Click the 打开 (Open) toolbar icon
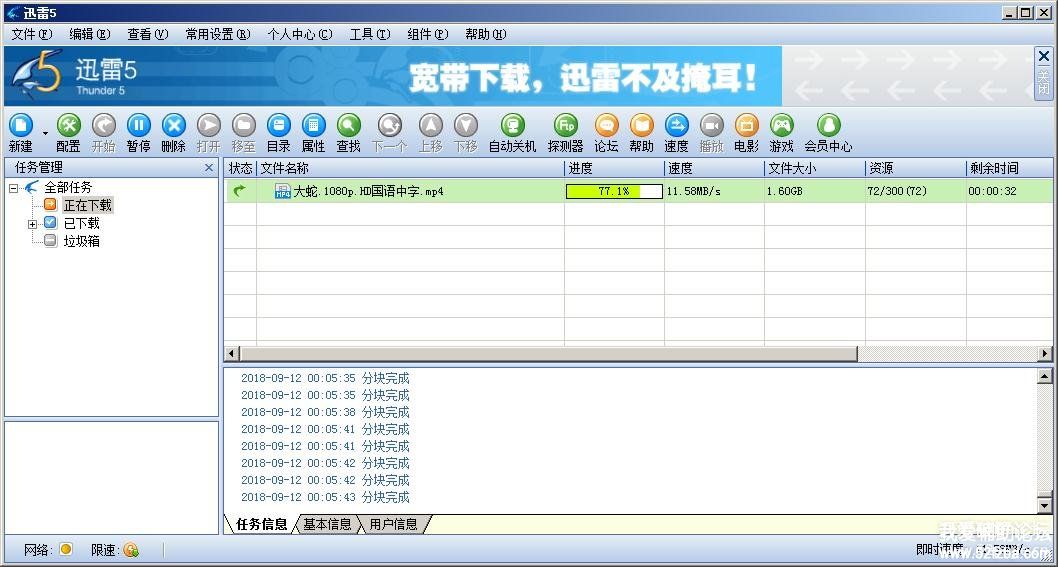Image resolution: width=1058 pixels, height=567 pixels. (208, 126)
